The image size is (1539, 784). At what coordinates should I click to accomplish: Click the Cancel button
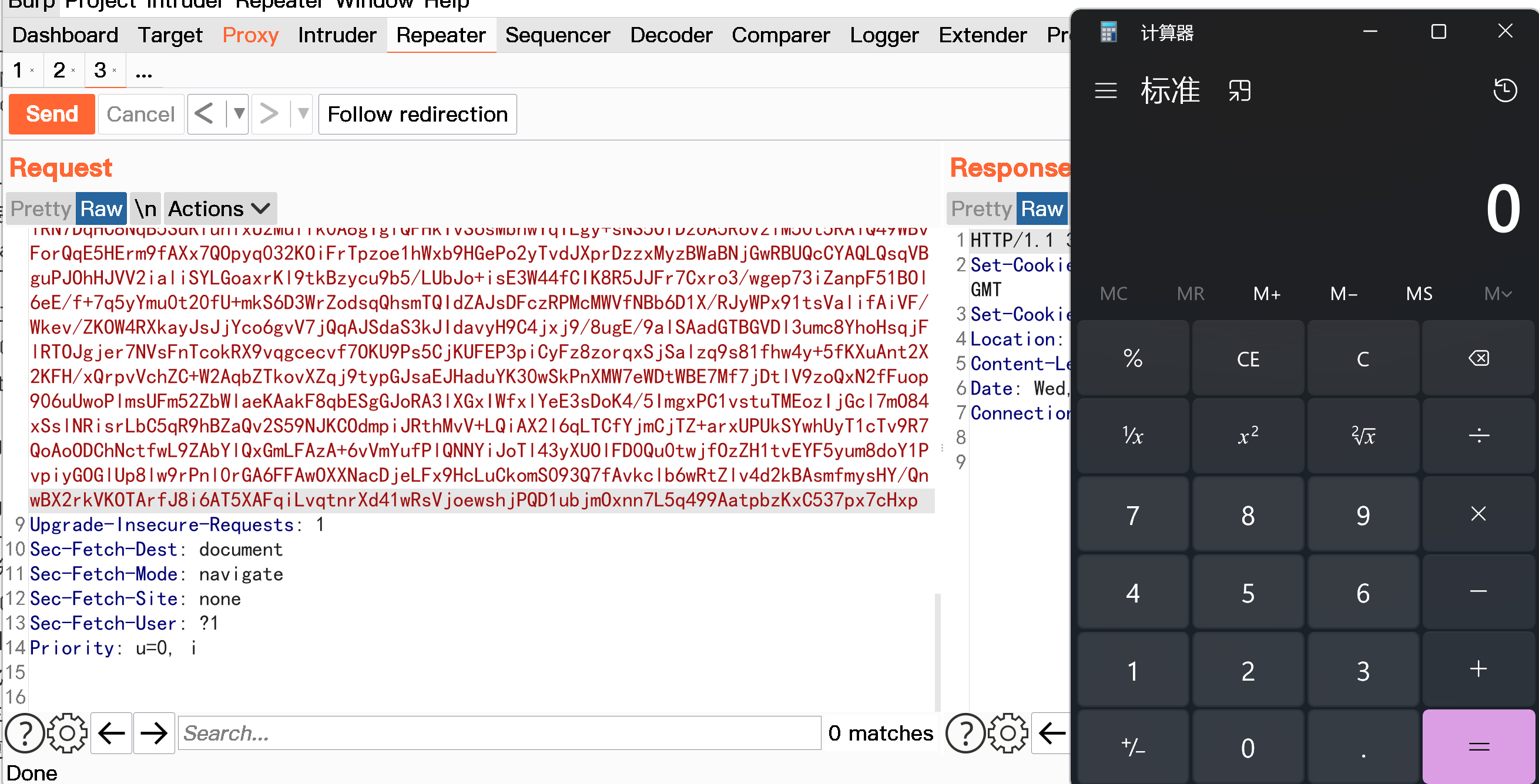pos(141,114)
